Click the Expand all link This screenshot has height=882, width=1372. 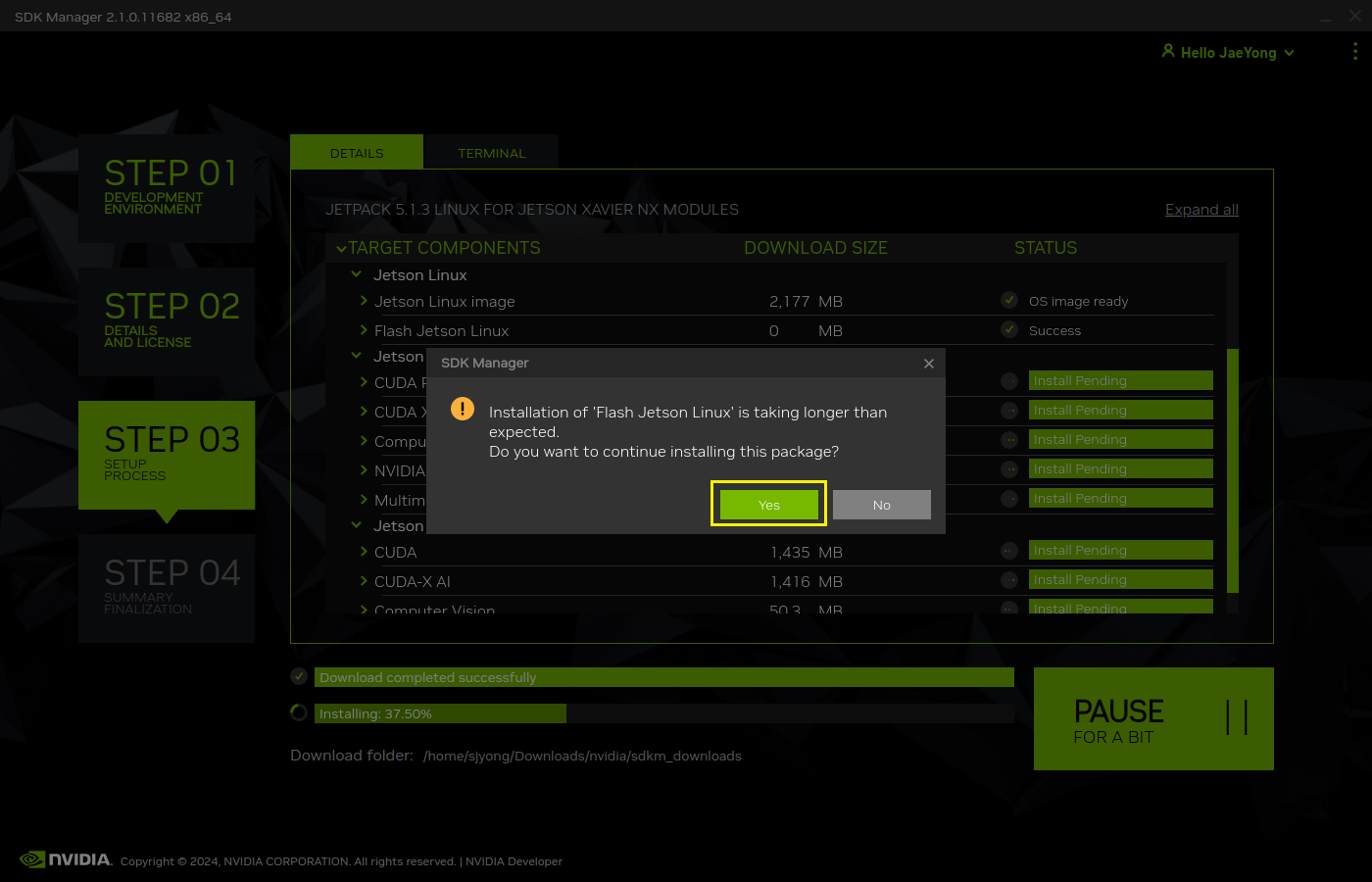point(1201,210)
